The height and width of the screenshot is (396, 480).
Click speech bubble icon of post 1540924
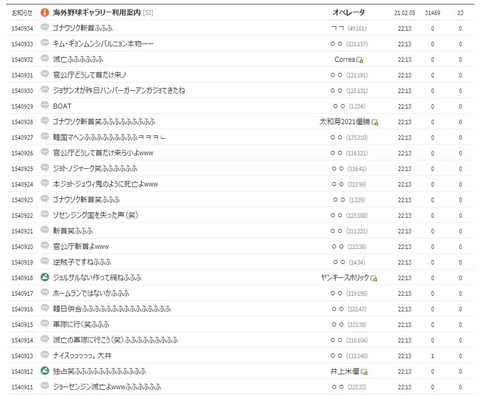click(x=45, y=183)
